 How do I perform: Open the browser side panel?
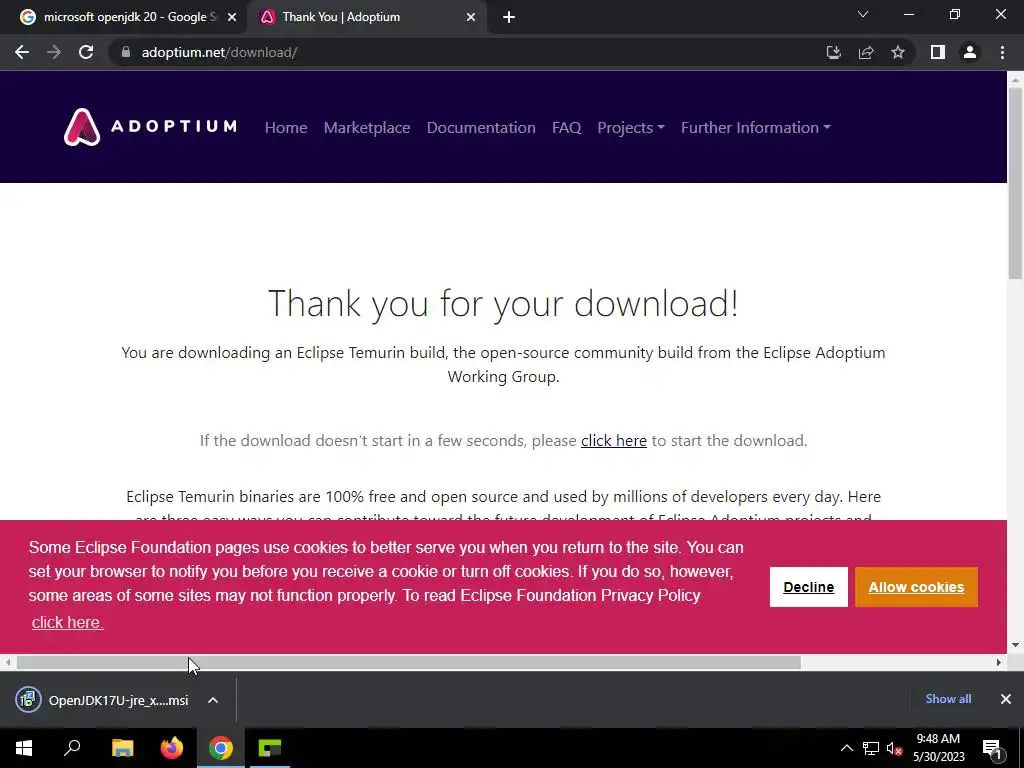tap(938, 52)
